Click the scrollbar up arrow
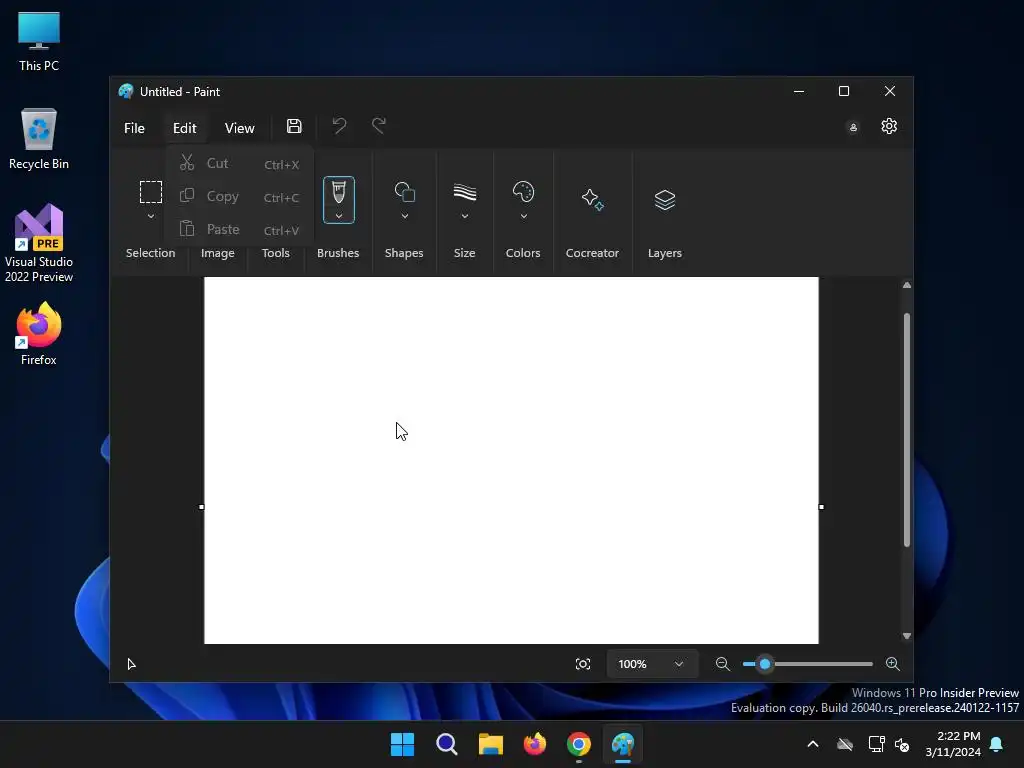 (906, 285)
